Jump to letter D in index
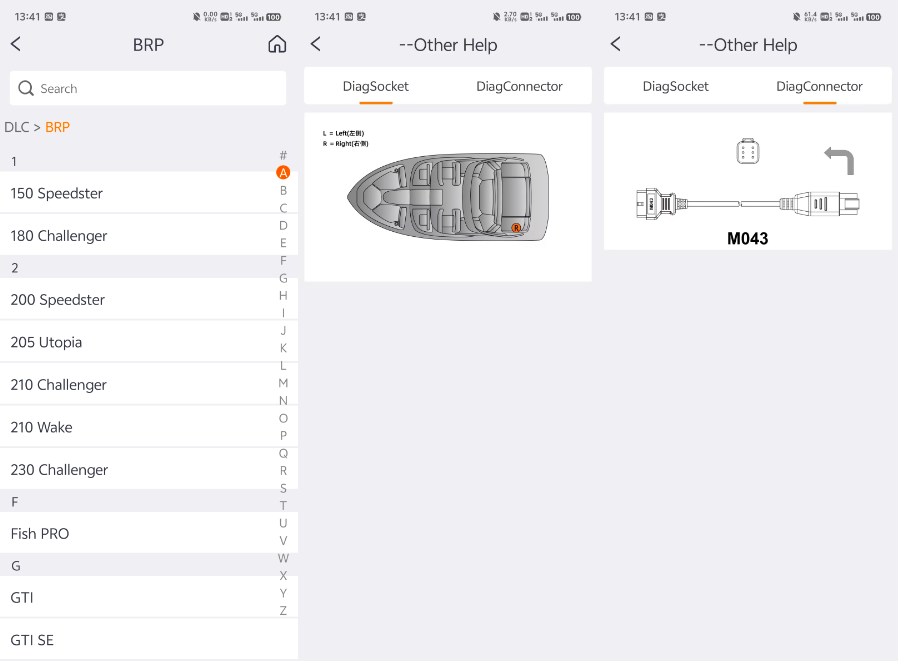Screen dimensions: 898x661 [283, 225]
